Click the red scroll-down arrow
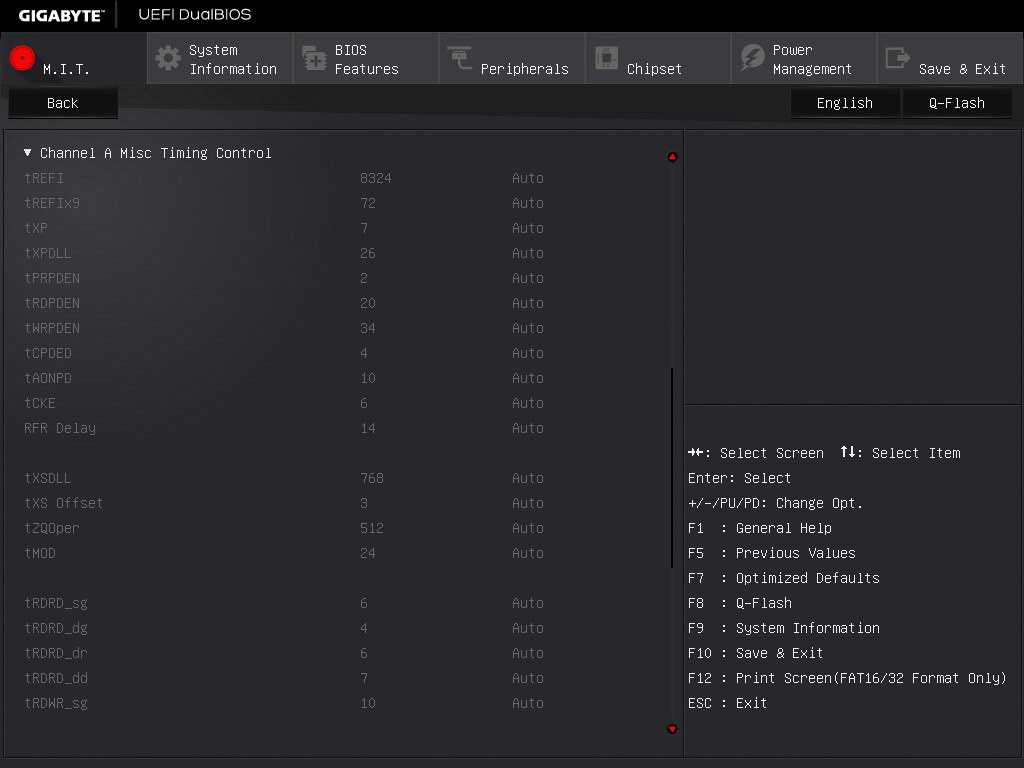This screenshot has width=1024, height=768. click(672, 729)
